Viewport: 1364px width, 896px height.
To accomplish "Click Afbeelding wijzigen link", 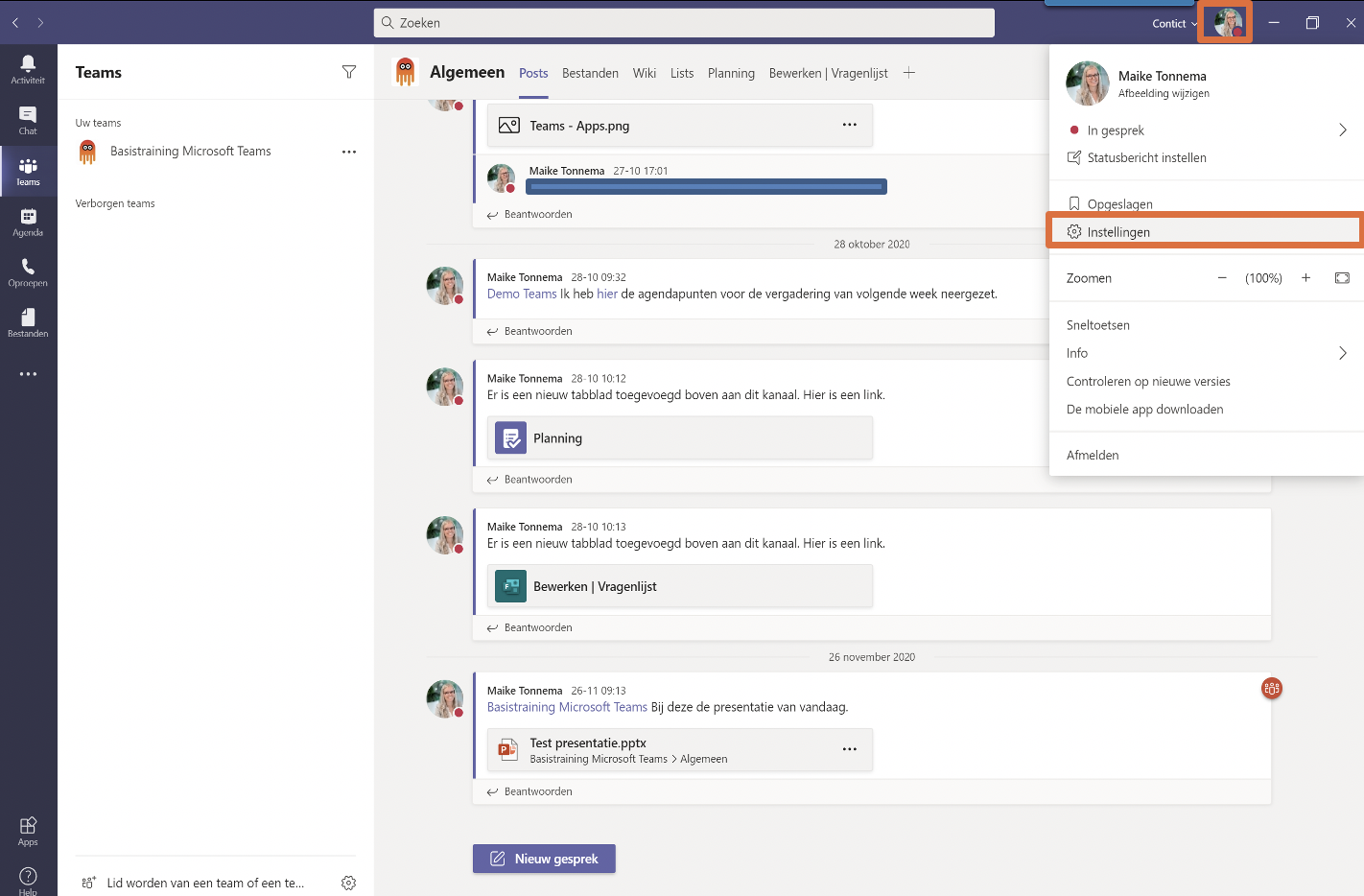I will 1164,93.
